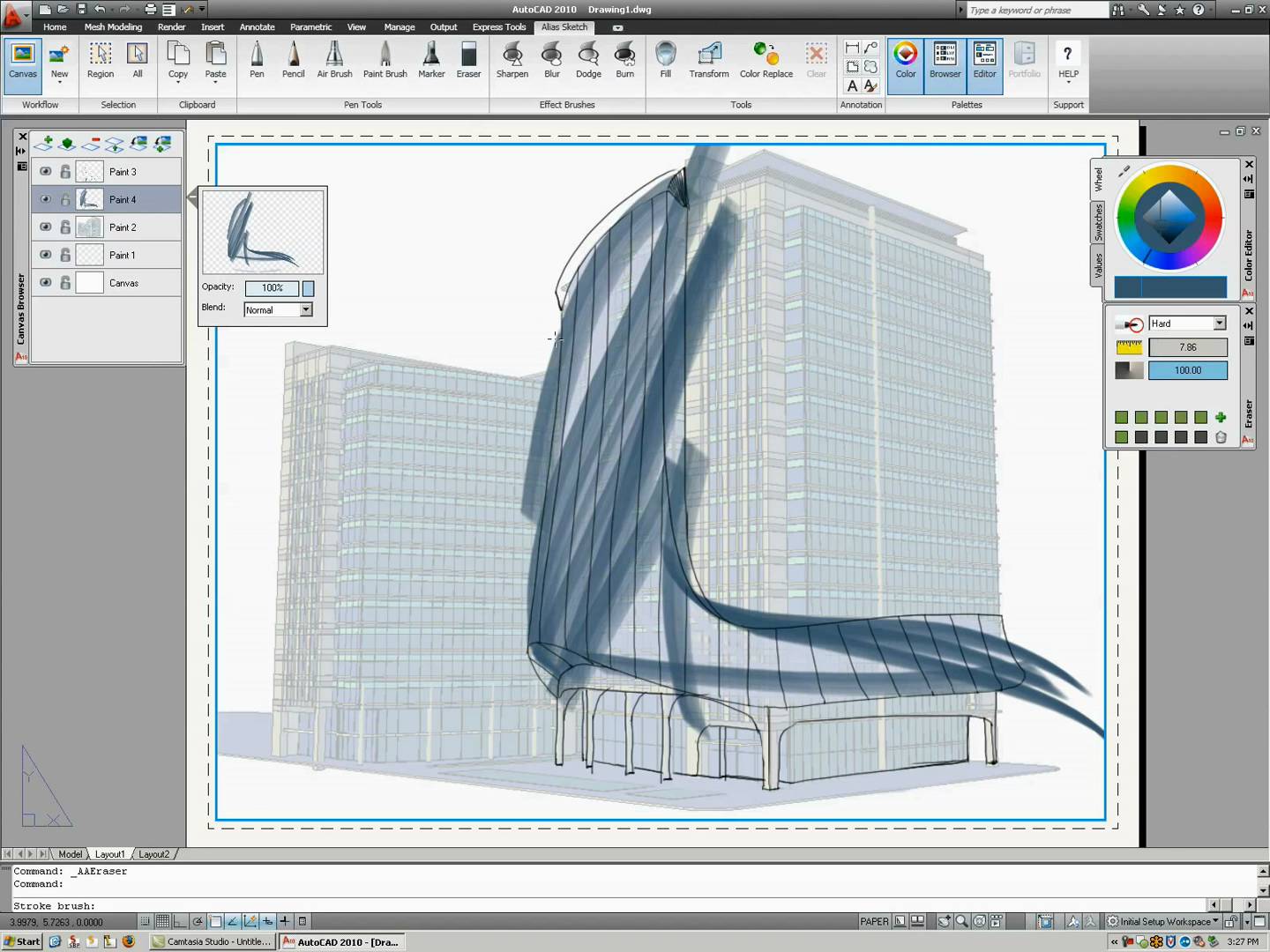The height and width of the screenshot is (952, 1270).
Task: Click the Fill bucket tool
Action: coord(666,61)
